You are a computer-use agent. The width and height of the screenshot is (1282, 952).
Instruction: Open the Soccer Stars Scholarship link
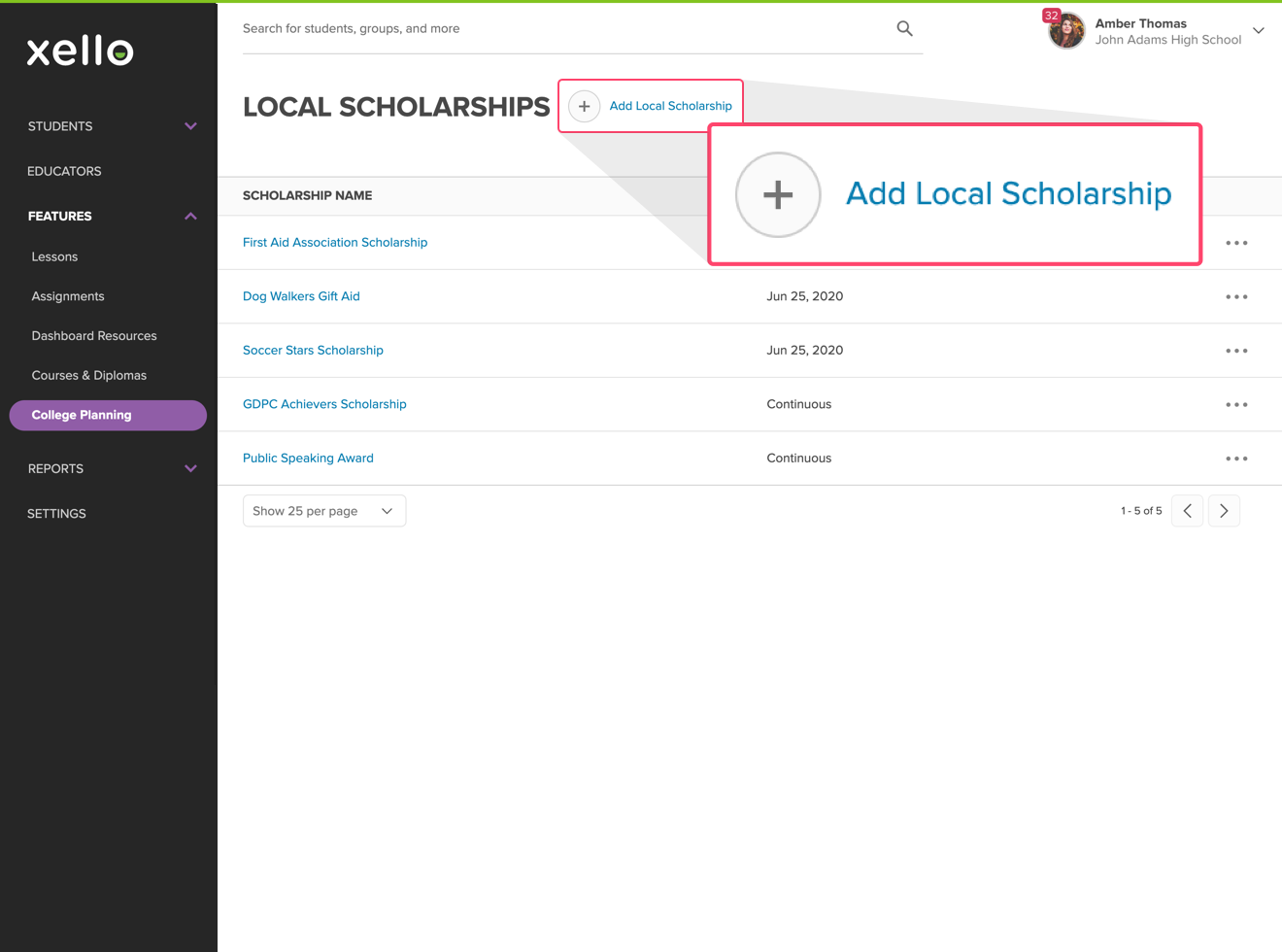coord(313,350)
